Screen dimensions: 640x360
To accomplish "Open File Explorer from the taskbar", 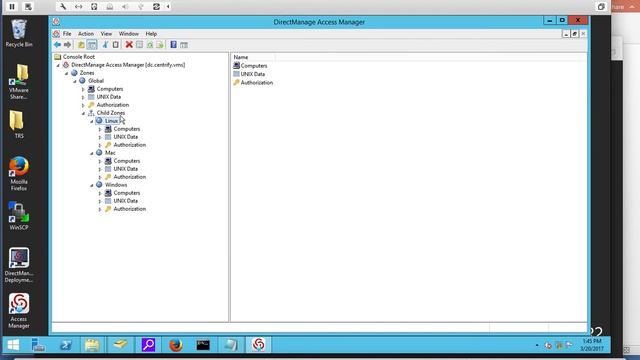I will coord(92,345).
